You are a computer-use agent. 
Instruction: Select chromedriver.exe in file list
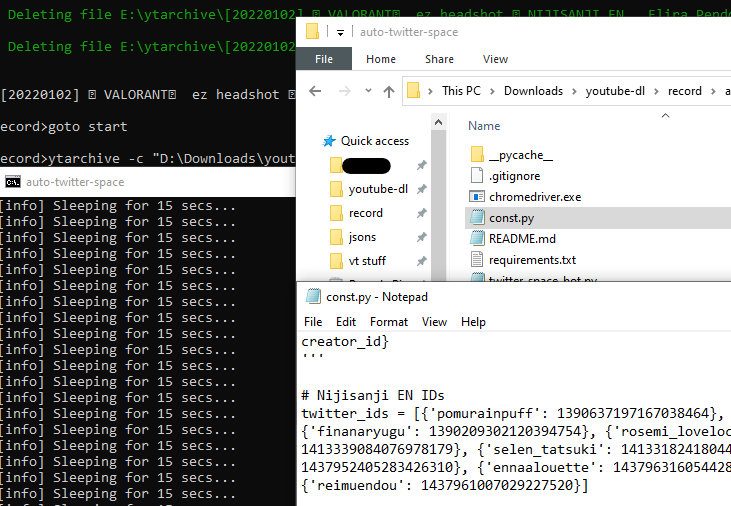535,197
